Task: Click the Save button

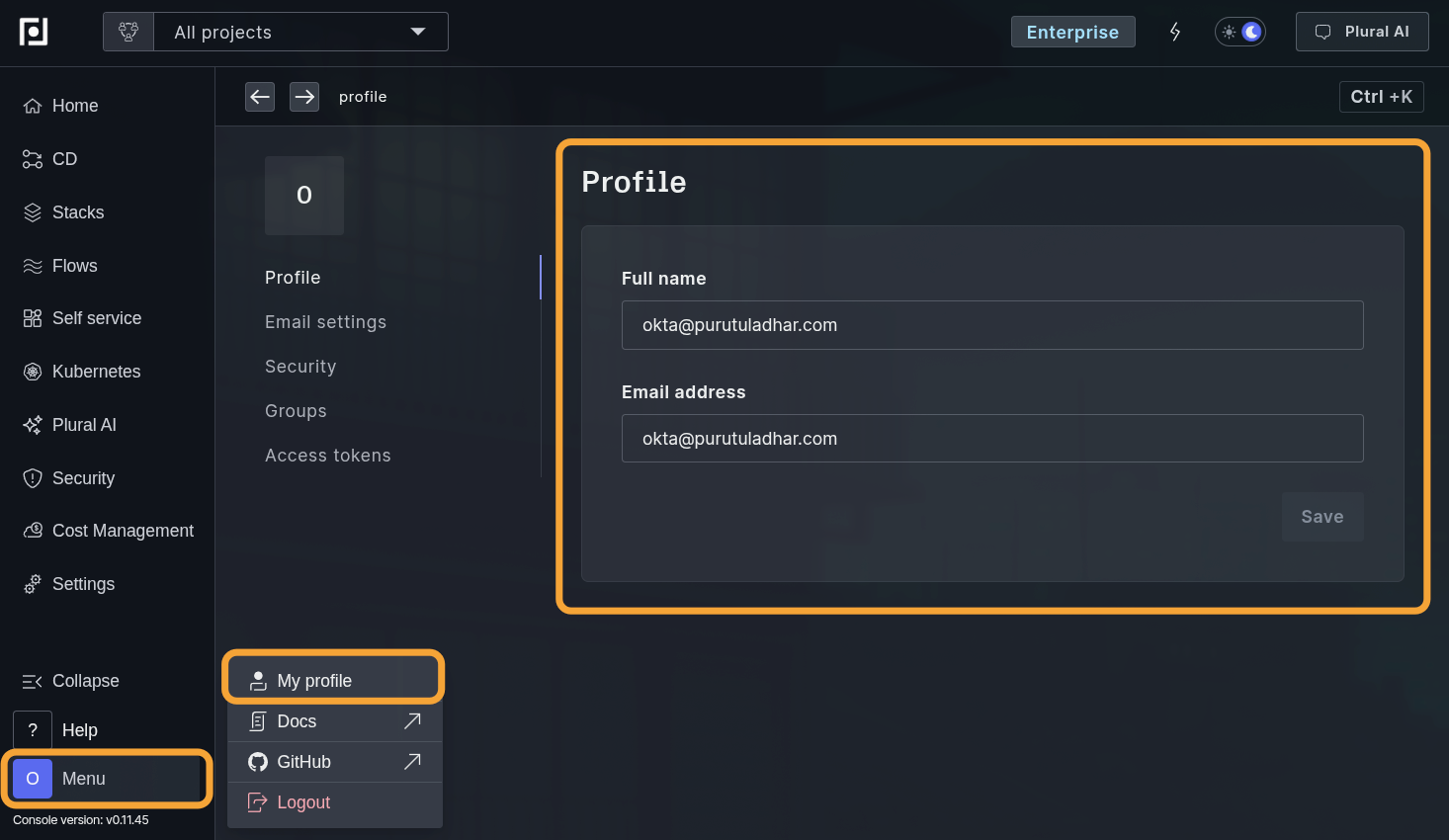Action: (1321, 517)
